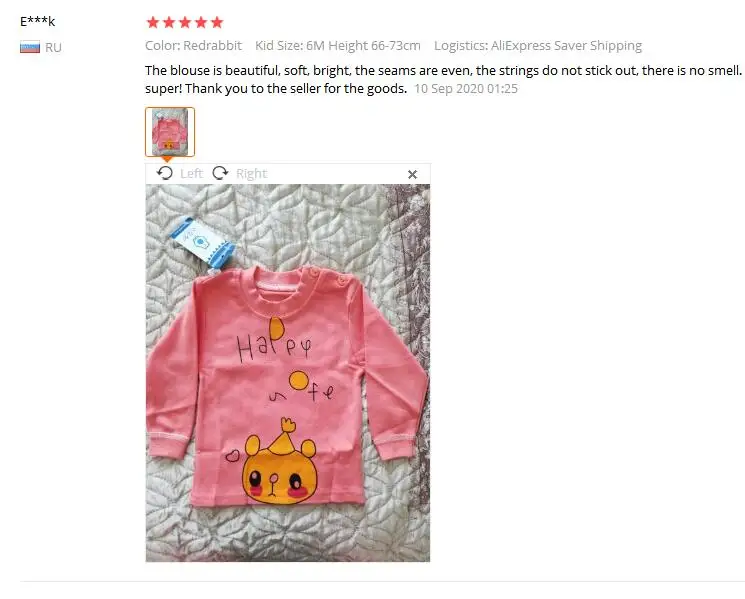Click the "Logistics: AliExpress Saver Shipping" text
This screenshot has width=745, height=599.
[x=538, y=46]
